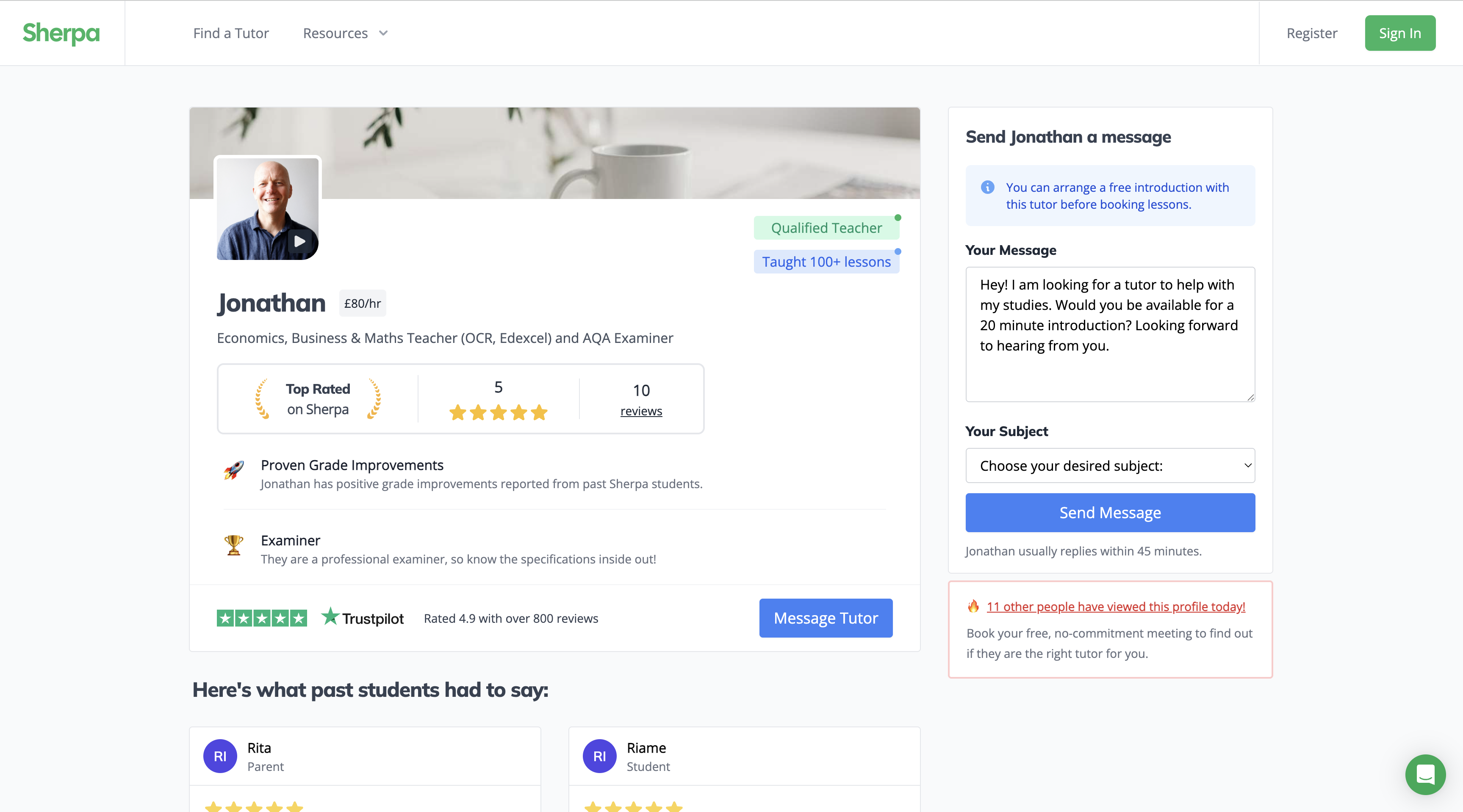Click the trophy icon next to Examiner
Viewport: 1463px width, 812px height.
click(x=233, y=545)
